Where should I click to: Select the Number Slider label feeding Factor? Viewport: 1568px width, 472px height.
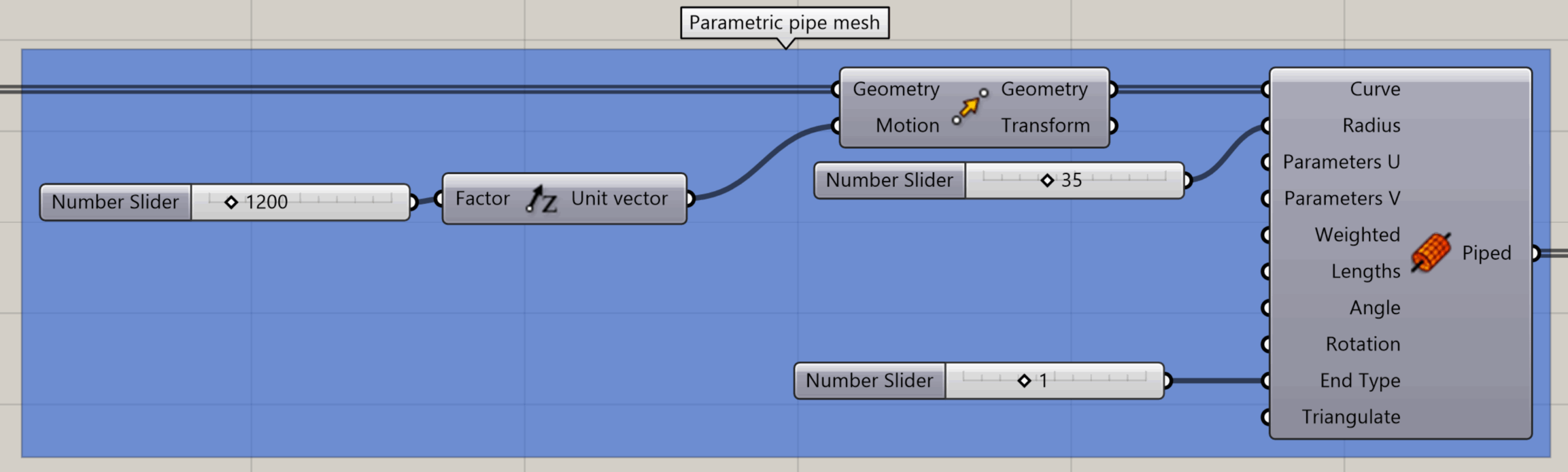(x=115, y=202)
